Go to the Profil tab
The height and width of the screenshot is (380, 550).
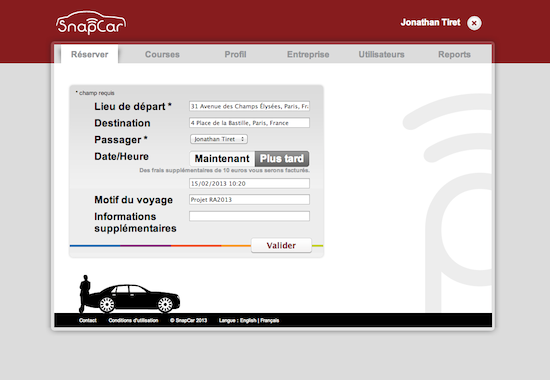pyautogui.click(x=235, y=54)
